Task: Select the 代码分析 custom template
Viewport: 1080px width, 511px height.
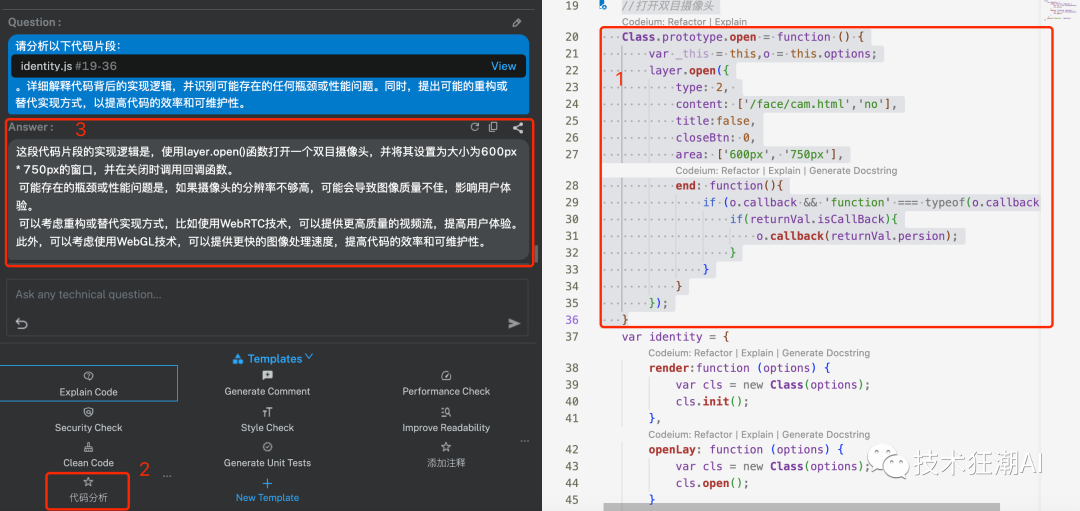Action: coord(88,489)
